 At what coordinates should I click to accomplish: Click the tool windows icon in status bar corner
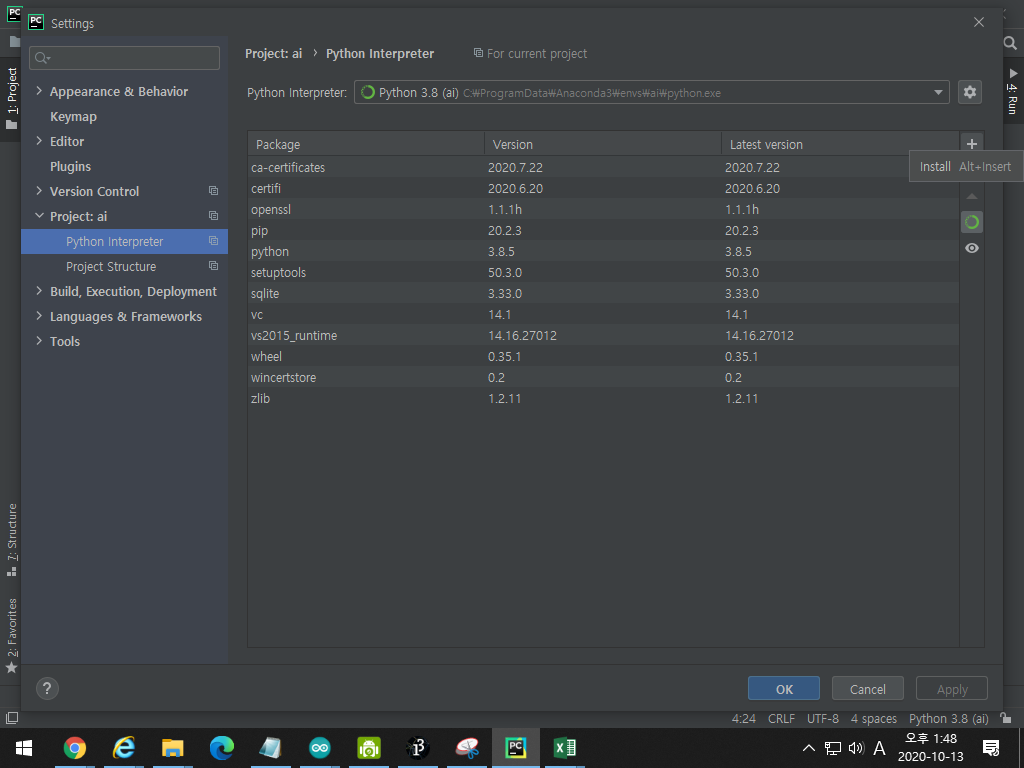[x=11, y=718]
